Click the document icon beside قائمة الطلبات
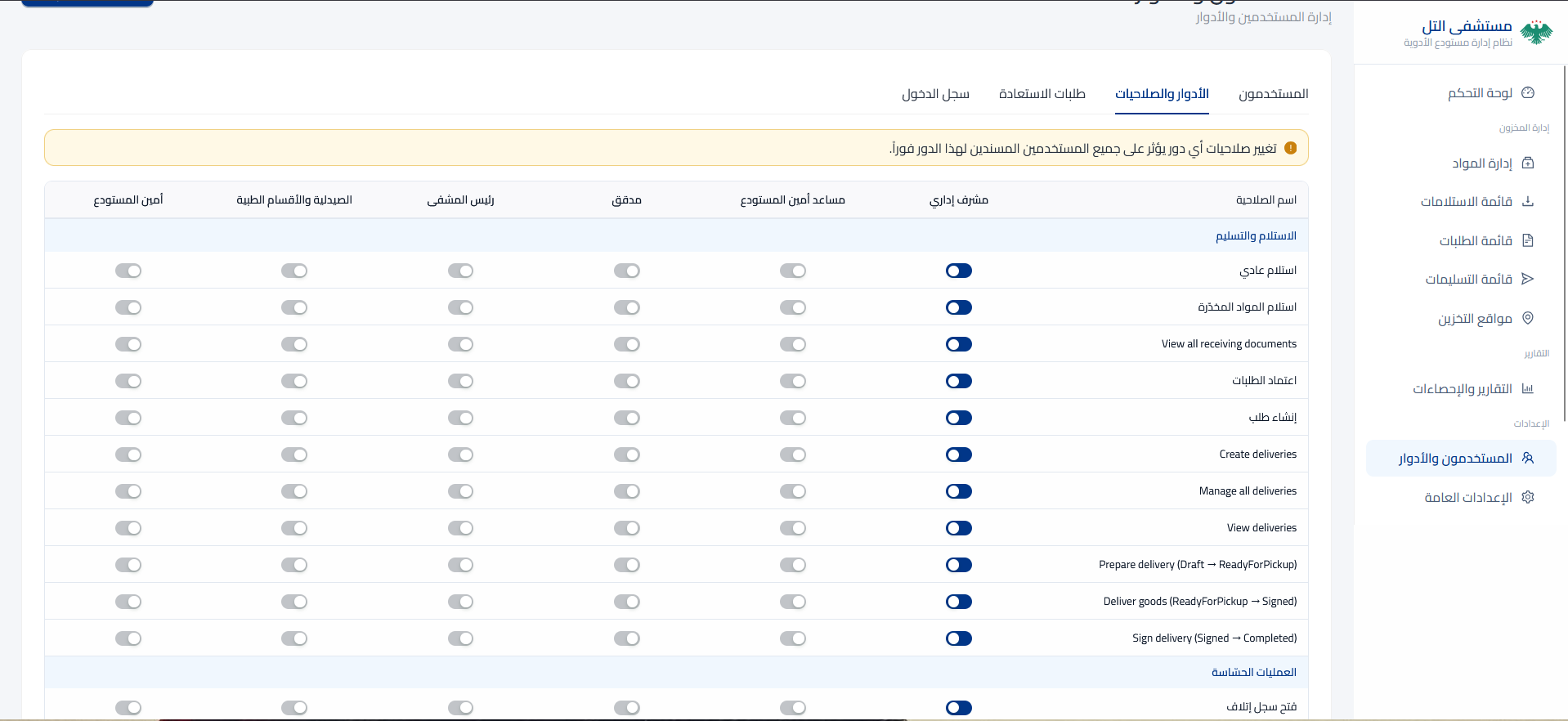The image size is (1568, 721). tap(1528, 240)
